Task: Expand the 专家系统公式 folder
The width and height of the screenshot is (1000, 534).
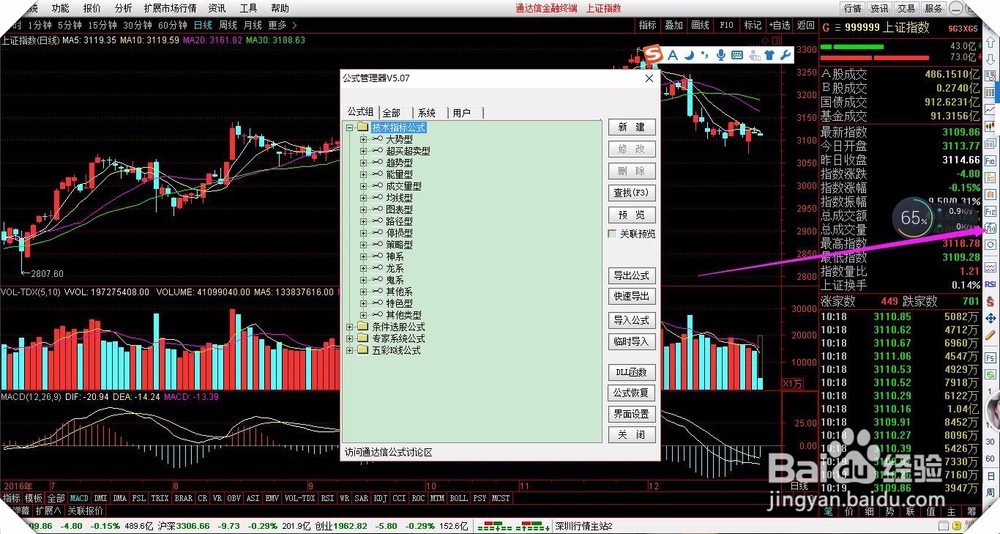Action: pos(349,339)
